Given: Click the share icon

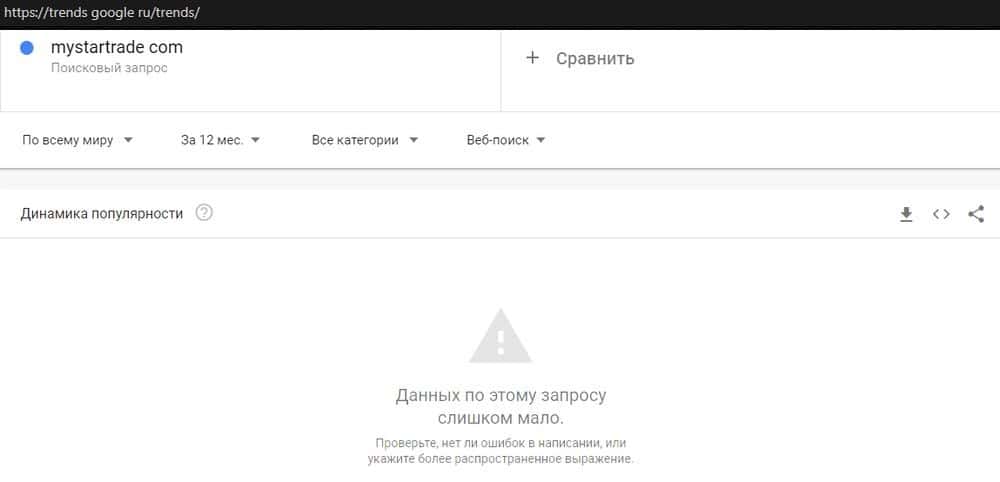Looking at the screenshot, I should point(976,214).
